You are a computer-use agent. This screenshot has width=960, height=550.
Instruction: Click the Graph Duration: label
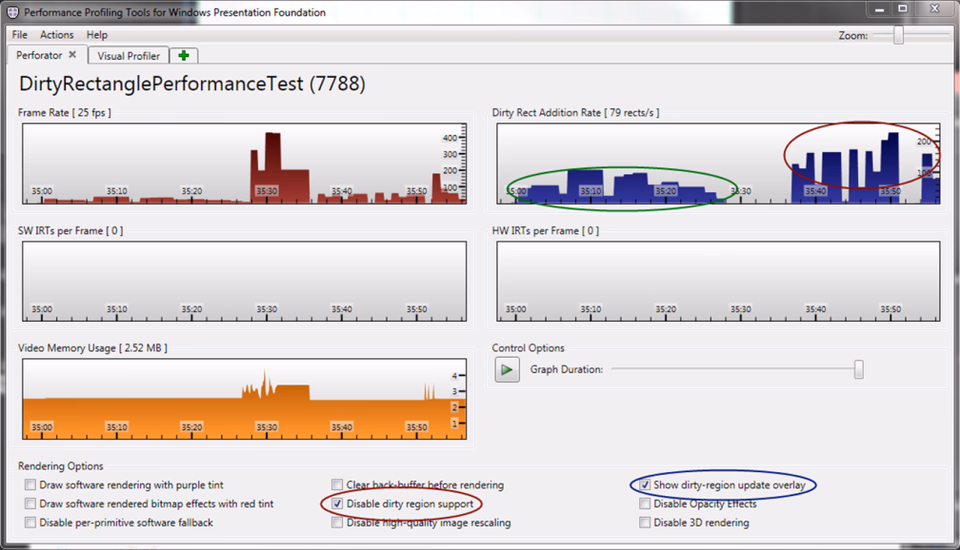point(566,369)
